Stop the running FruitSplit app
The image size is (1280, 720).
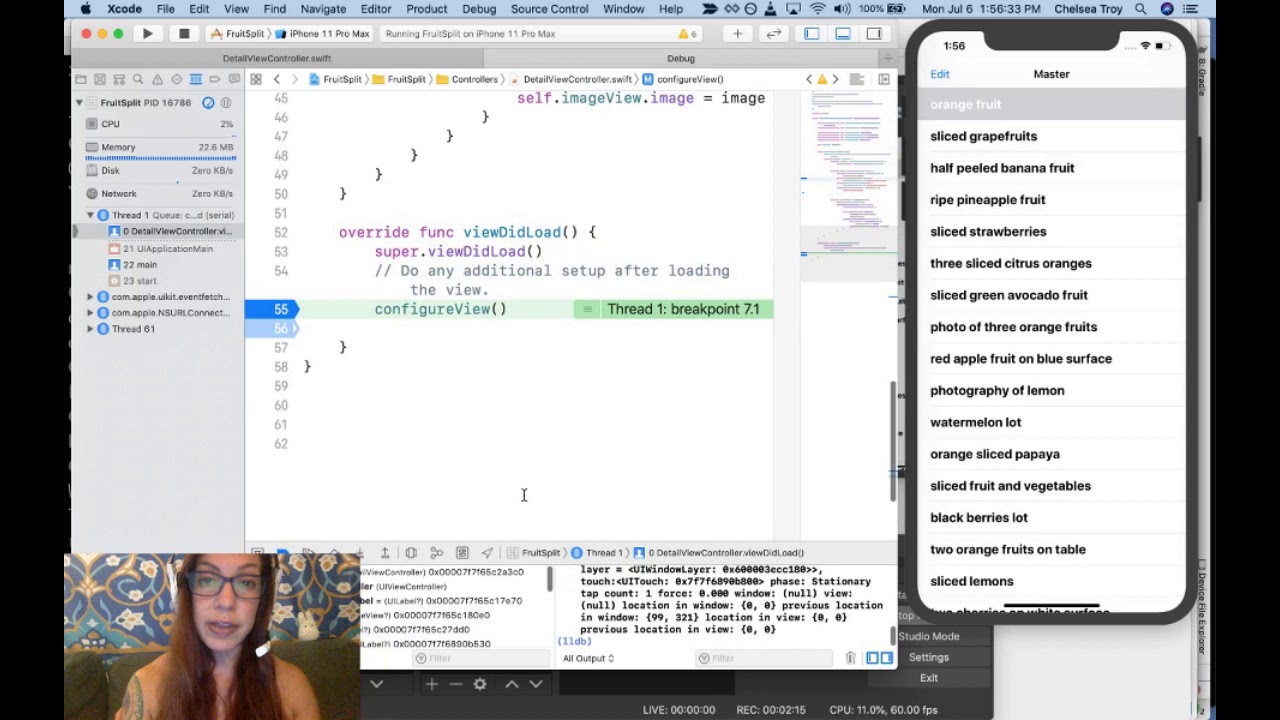click(x=184, y=34)
